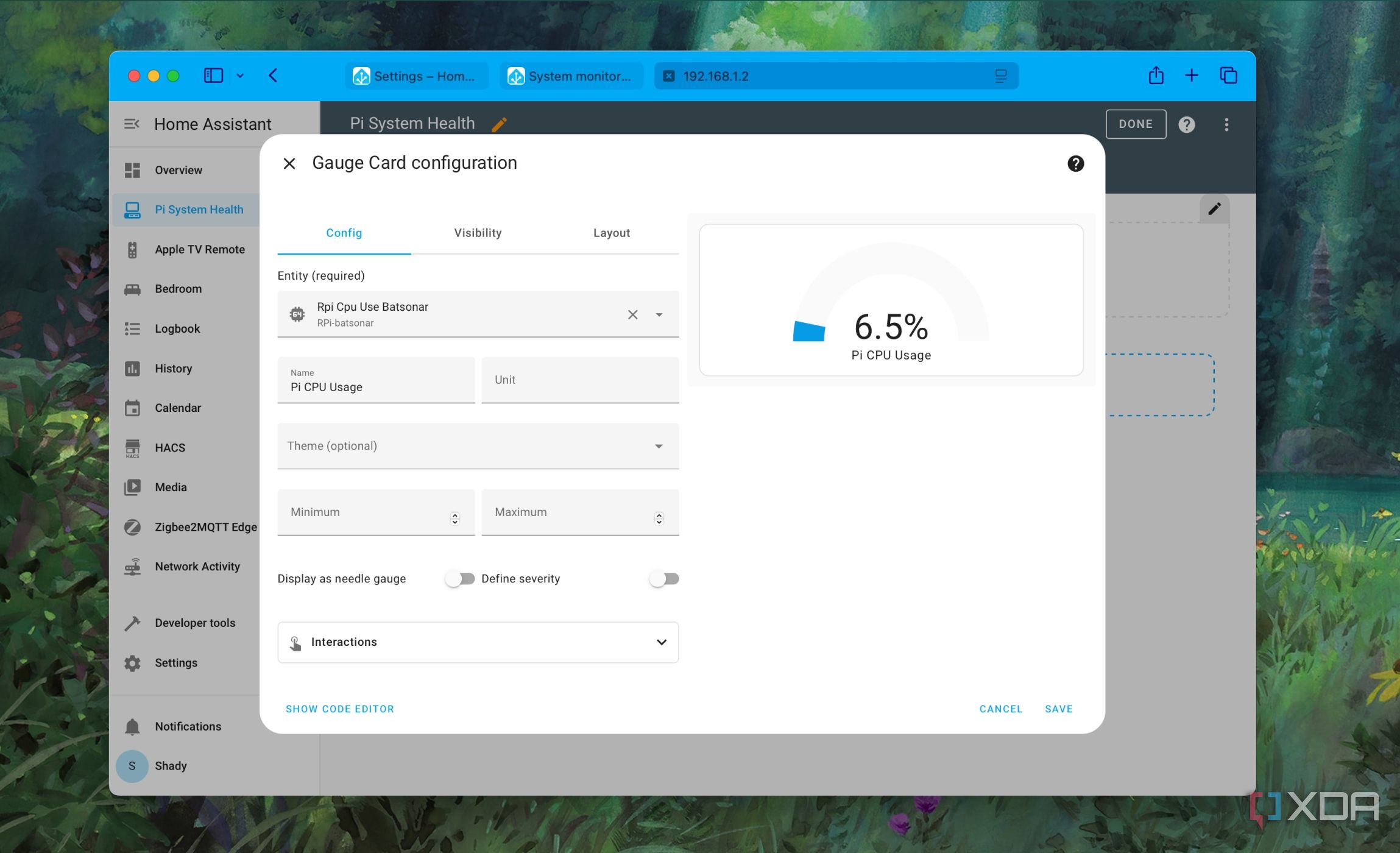This screenshot has height=853, width=1400.
Task: Click the Safari share icon
Action: coord(1156,76)
